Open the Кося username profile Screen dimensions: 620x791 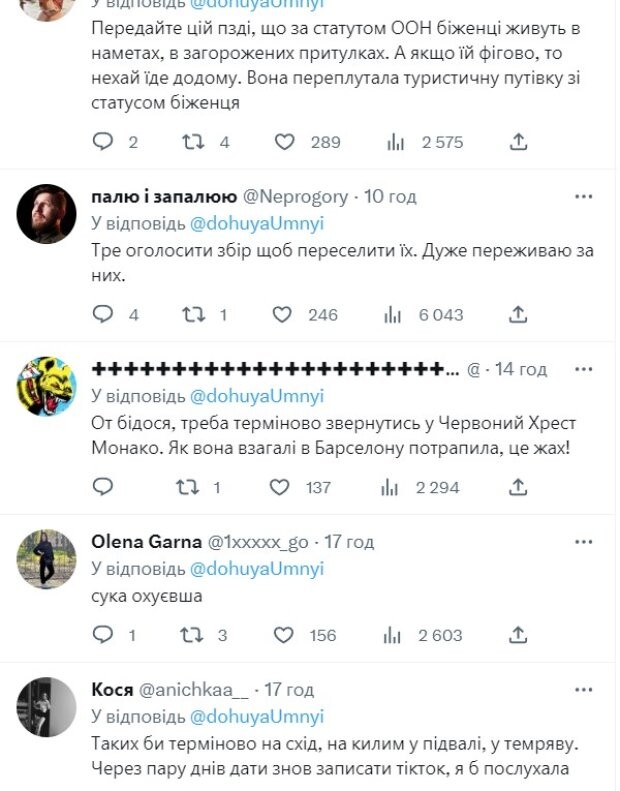(111, 690)
